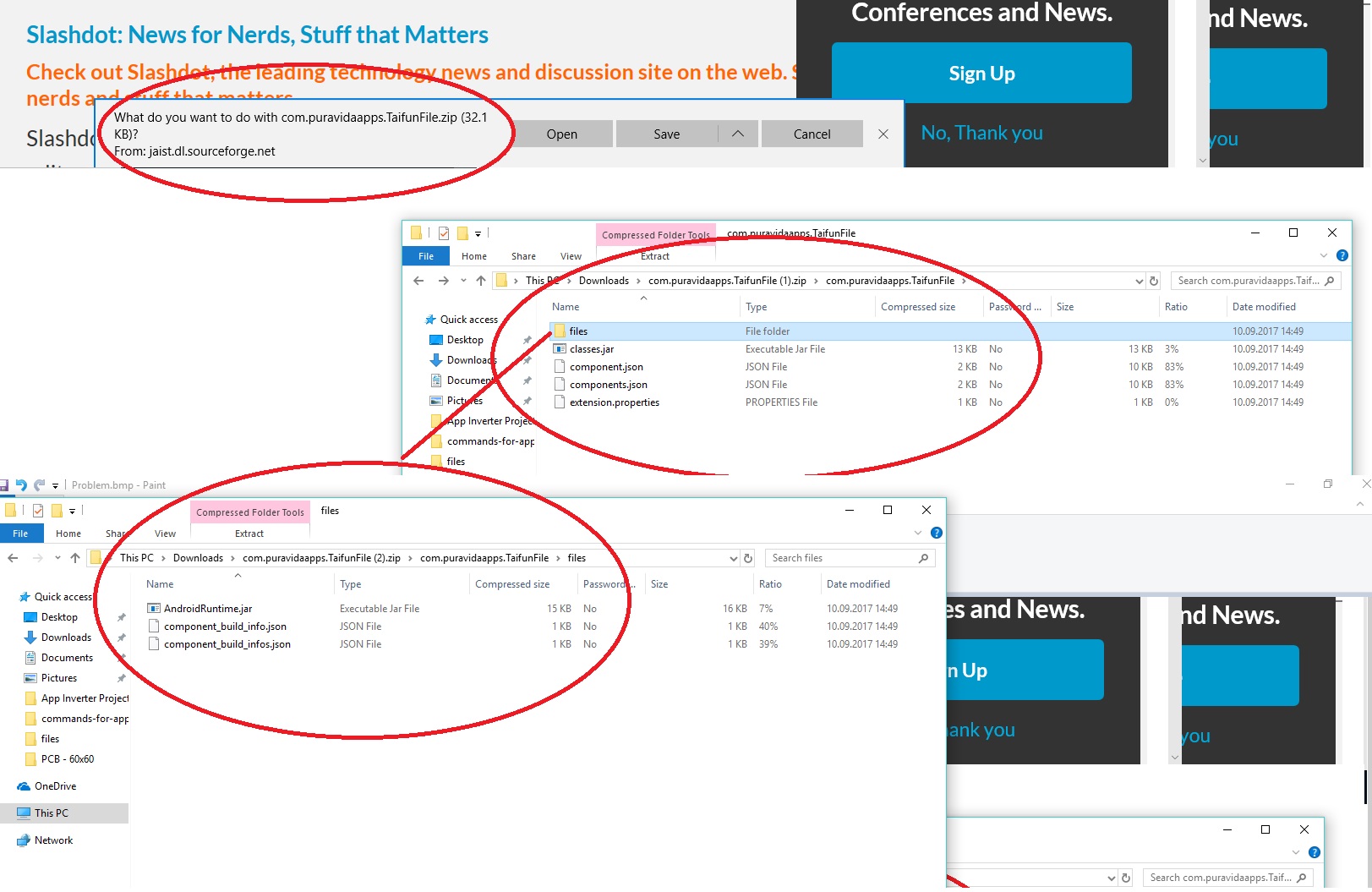Click the Downloads breadcrumb in the files window

[198, 558]
